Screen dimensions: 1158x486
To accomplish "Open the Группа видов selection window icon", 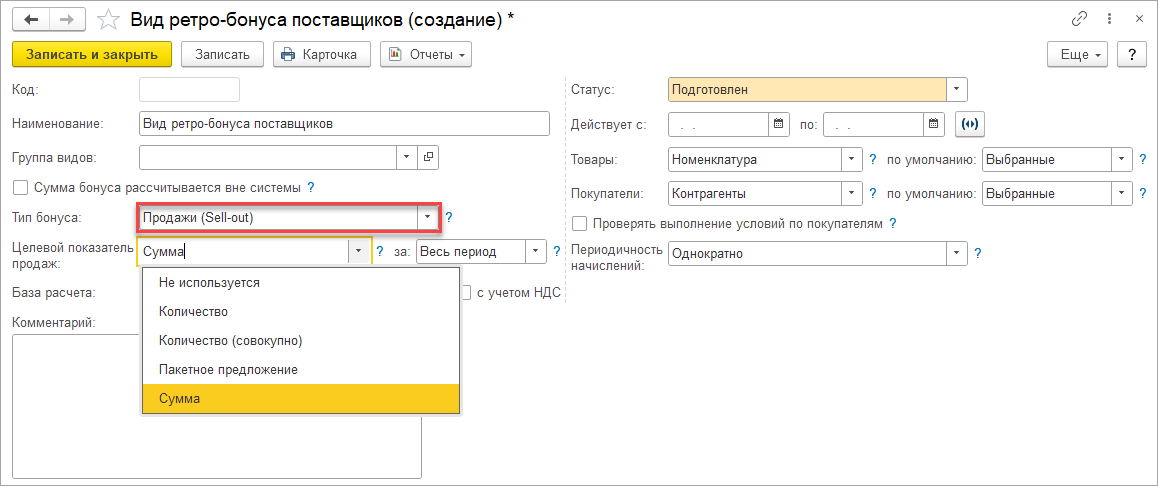I will [x=428, y=157].
